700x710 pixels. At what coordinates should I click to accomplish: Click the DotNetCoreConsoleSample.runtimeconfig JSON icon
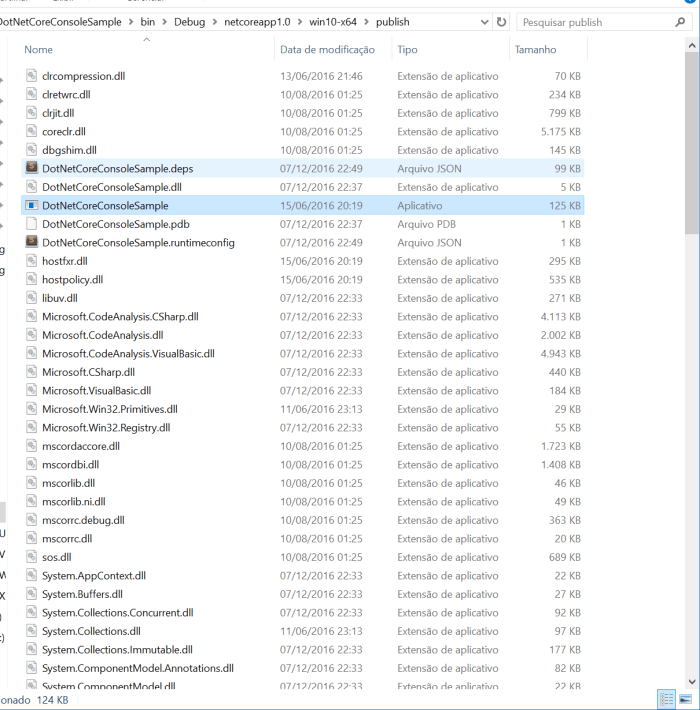pos(31,242)
